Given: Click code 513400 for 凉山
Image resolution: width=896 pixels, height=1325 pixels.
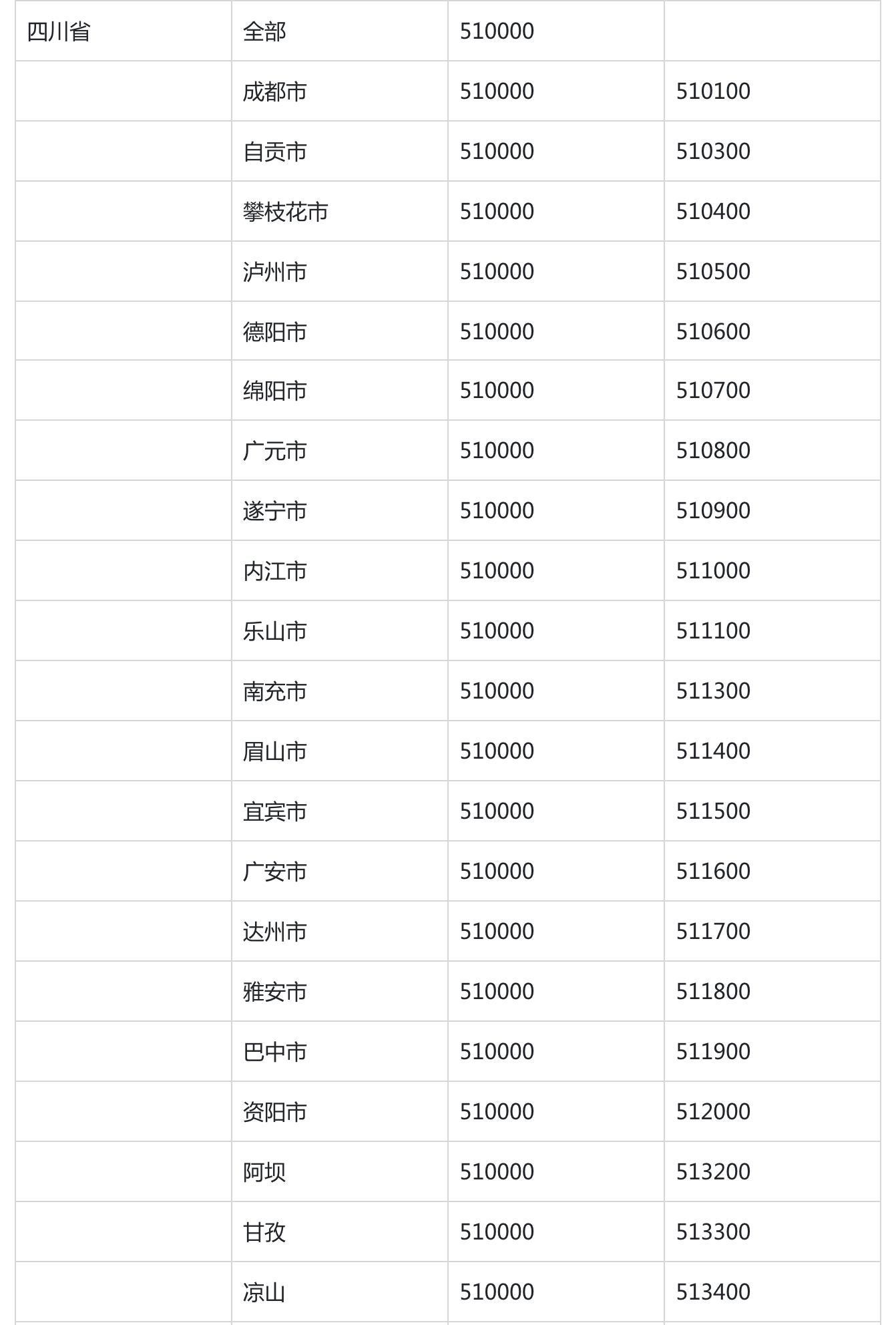Looking at the screenshot, I should point(713,1292).
